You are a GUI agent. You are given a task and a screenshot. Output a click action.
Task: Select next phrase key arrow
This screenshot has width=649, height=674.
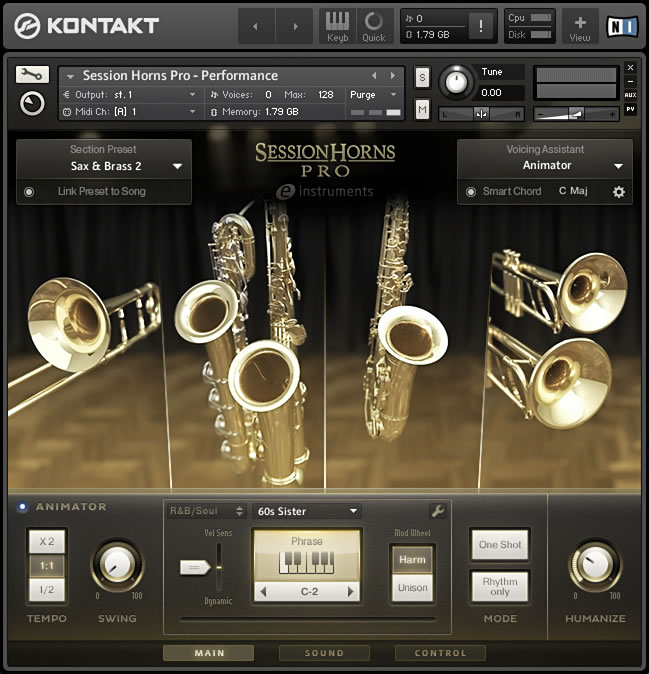pos(350,592)
